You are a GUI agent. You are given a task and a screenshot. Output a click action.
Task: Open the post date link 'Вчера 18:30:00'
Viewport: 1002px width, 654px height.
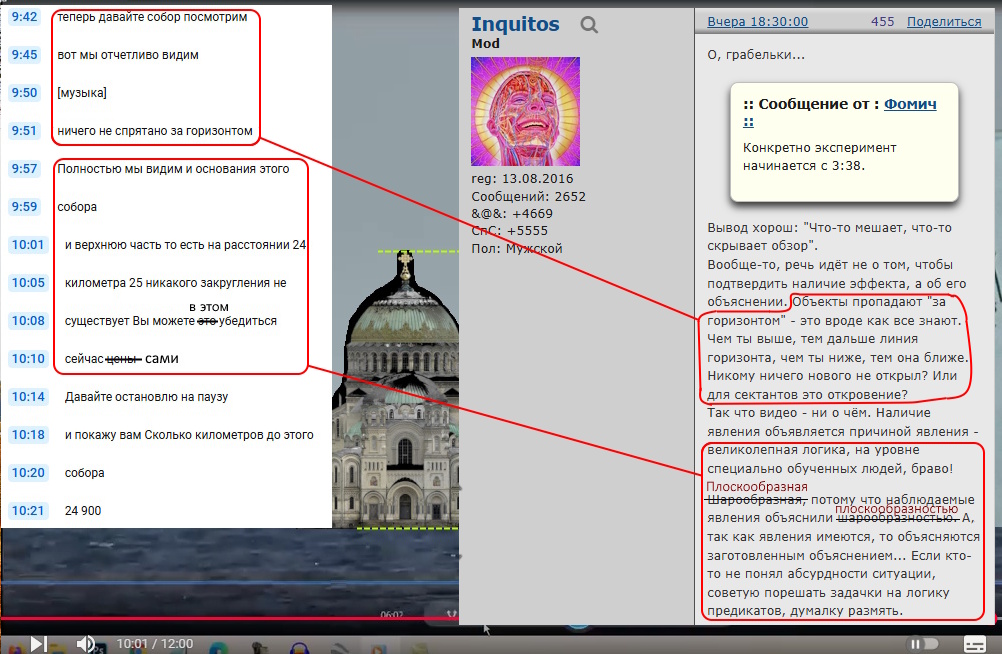click(757, 22)
